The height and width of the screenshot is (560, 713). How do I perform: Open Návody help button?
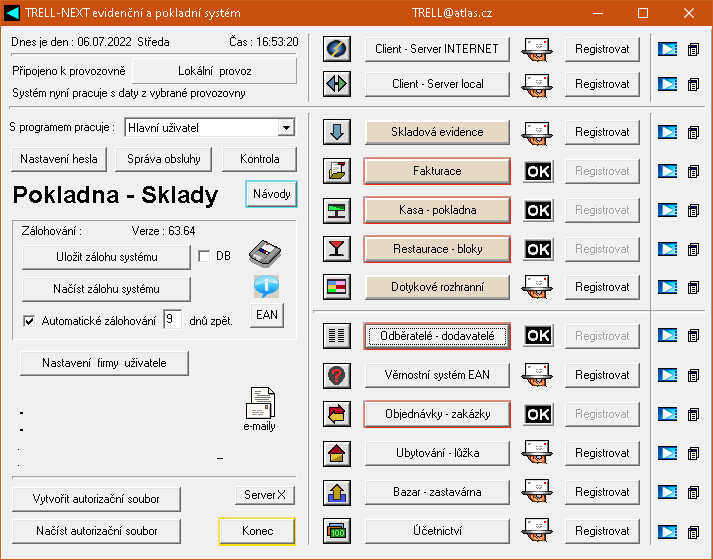tap(271, 194)
